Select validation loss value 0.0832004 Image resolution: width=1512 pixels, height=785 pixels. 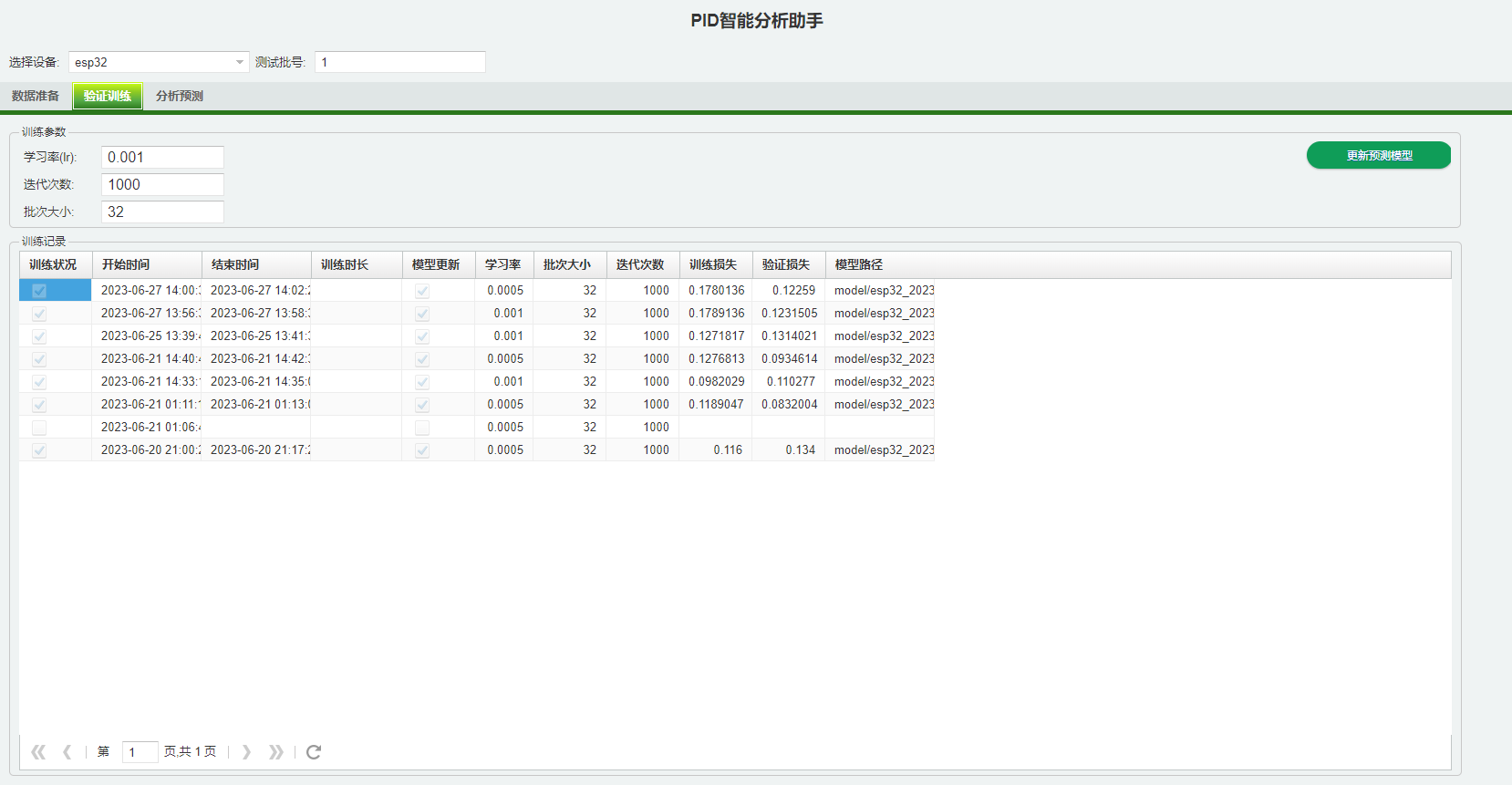point(789,404)
